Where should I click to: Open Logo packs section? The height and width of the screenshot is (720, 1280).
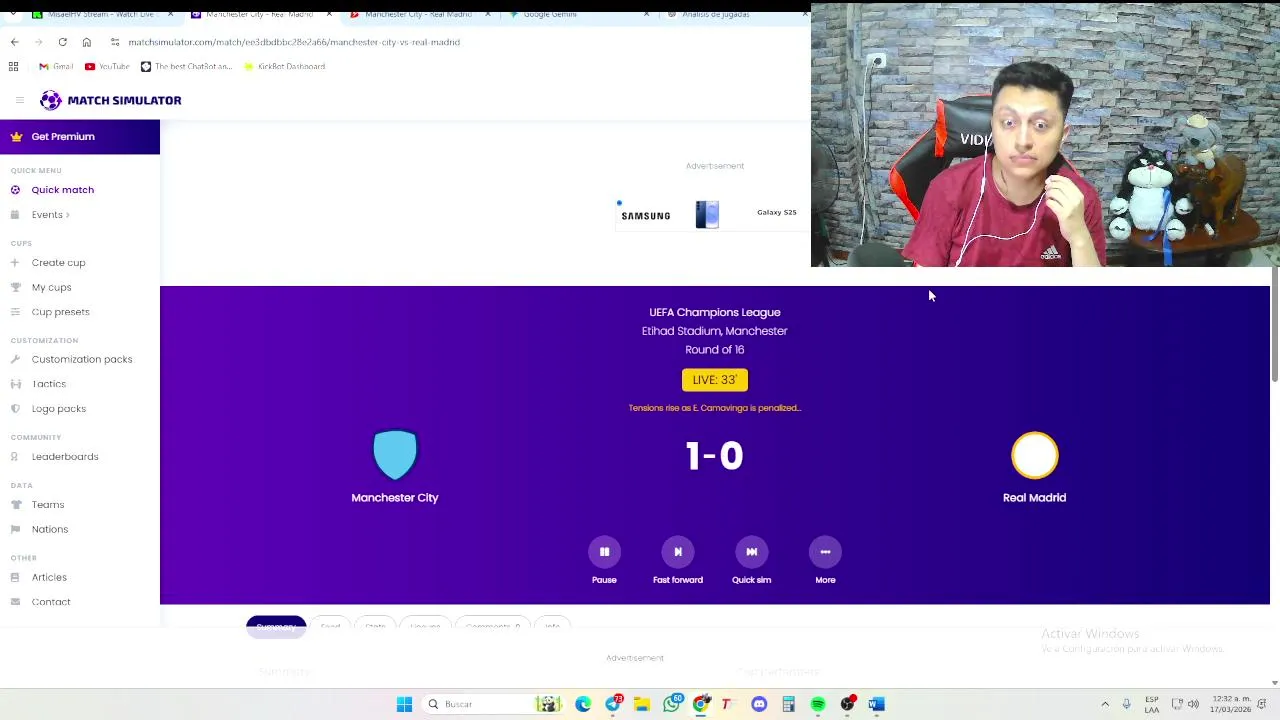pyautogui.click(x=58, y=409)
